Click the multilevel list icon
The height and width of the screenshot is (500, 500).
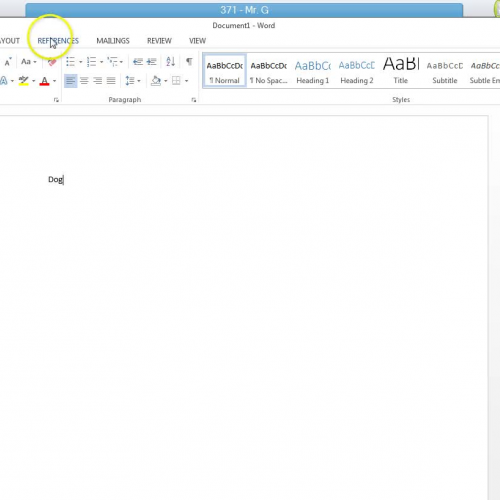click(x=112, y=62)
